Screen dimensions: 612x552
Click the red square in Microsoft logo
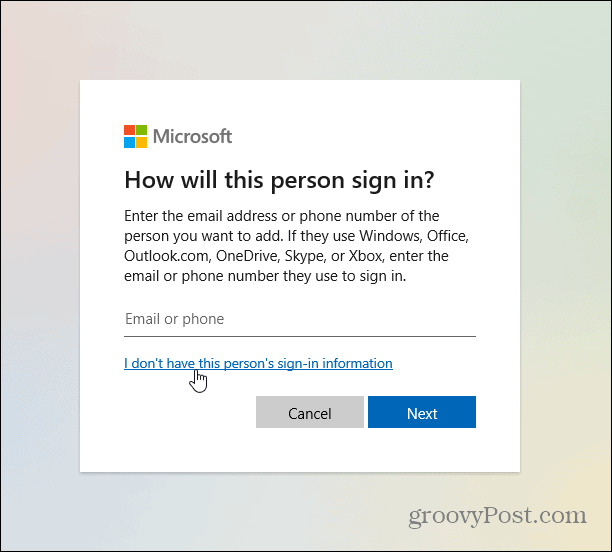[x=129, y=130]
